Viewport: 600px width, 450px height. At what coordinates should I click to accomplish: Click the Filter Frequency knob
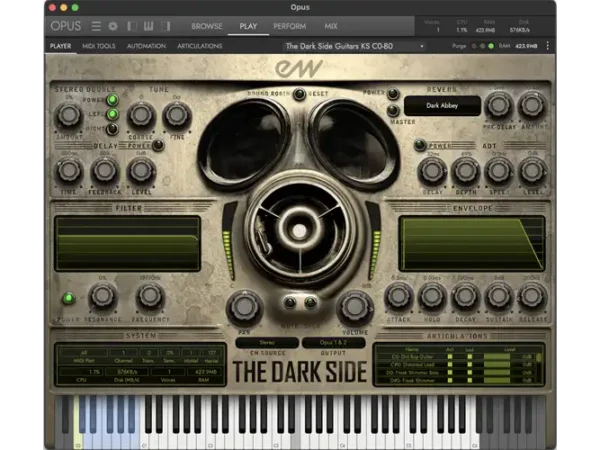[150, 297]
